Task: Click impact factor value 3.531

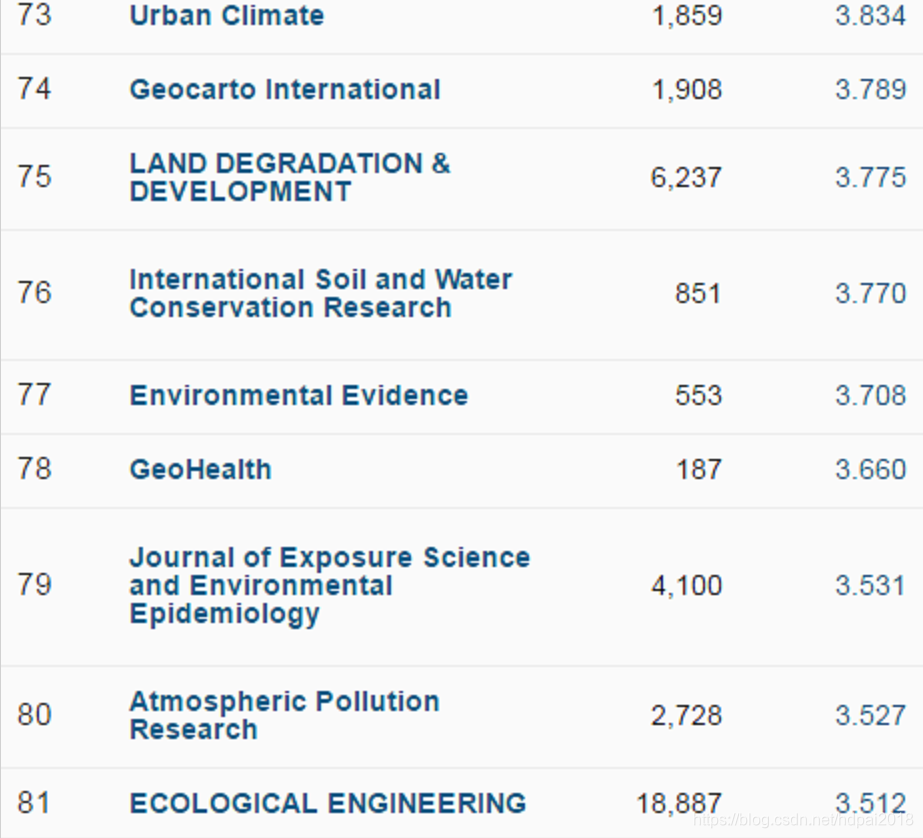Action: click(x=871, y=586)
